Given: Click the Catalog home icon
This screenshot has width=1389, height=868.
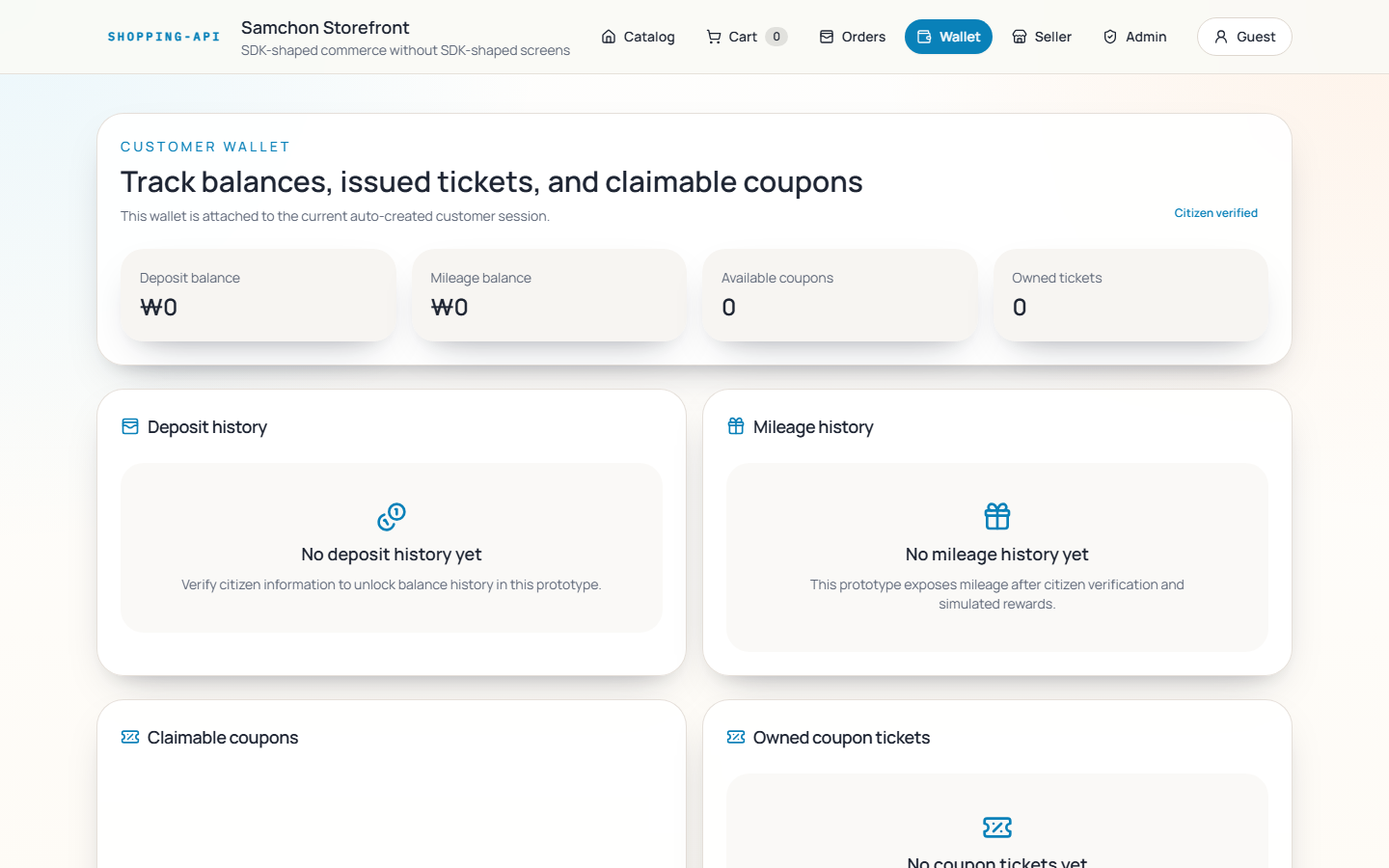Looking at the screenshot, I should 609,37.
